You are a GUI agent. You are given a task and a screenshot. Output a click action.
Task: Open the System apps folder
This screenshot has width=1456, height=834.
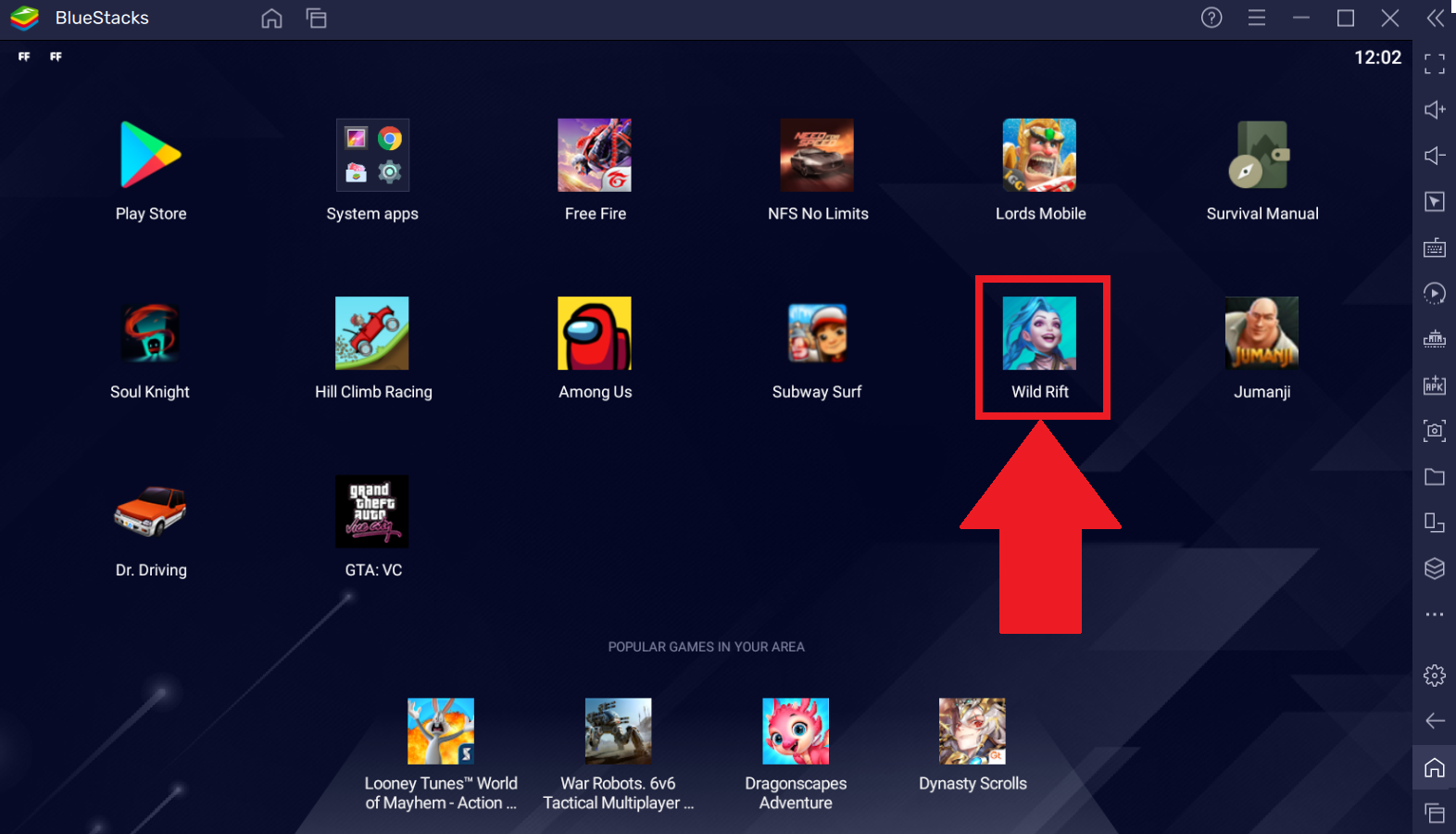point(372,156)
